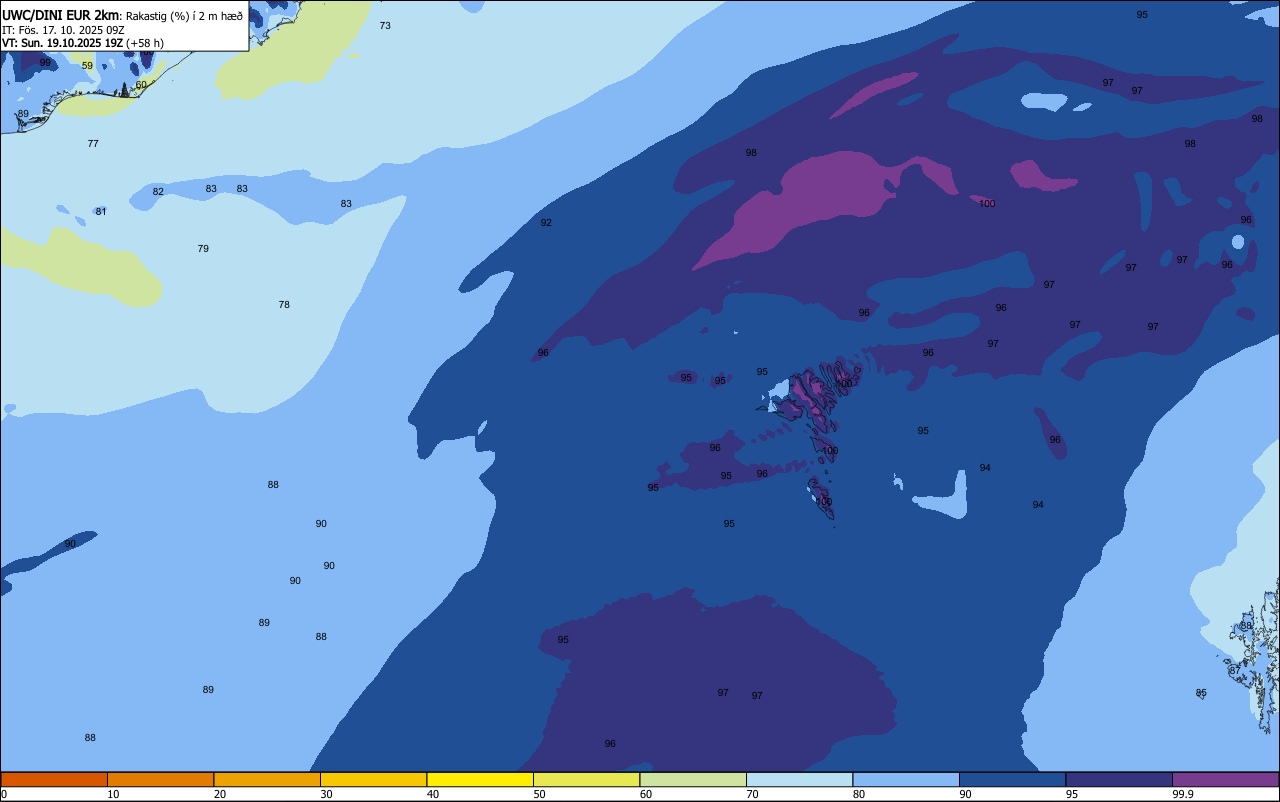This screenshot has height=802, width=1280.
Task: Click the legend tick label 50
Action: point(539,794)
